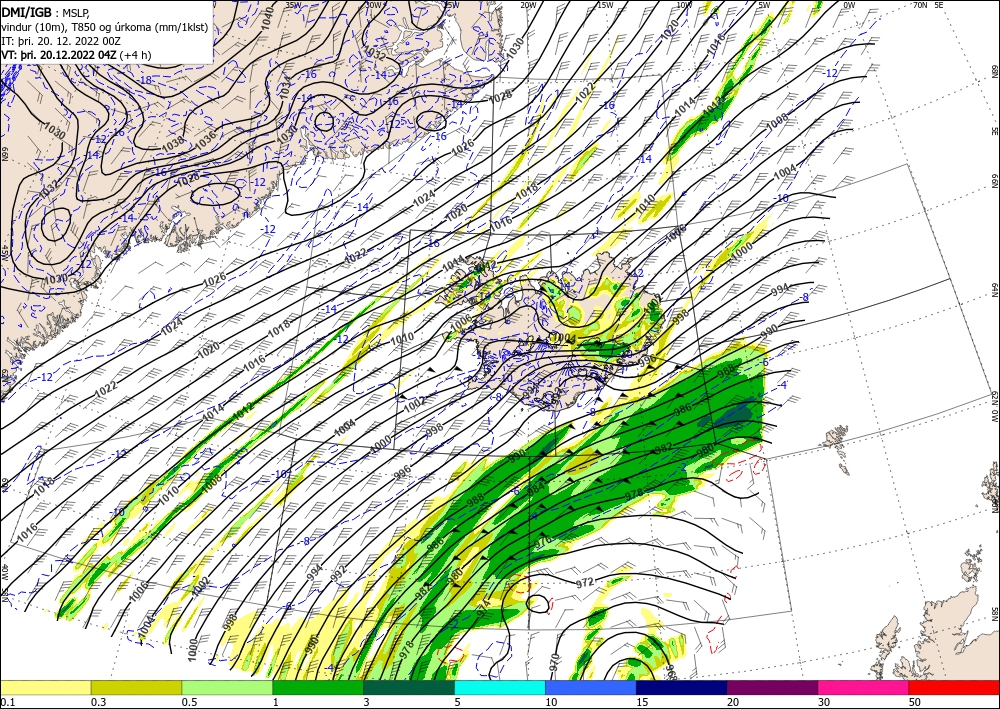1000x709 pixels.
Task: Click the legend value '0.5'
Action: (189, 702)
